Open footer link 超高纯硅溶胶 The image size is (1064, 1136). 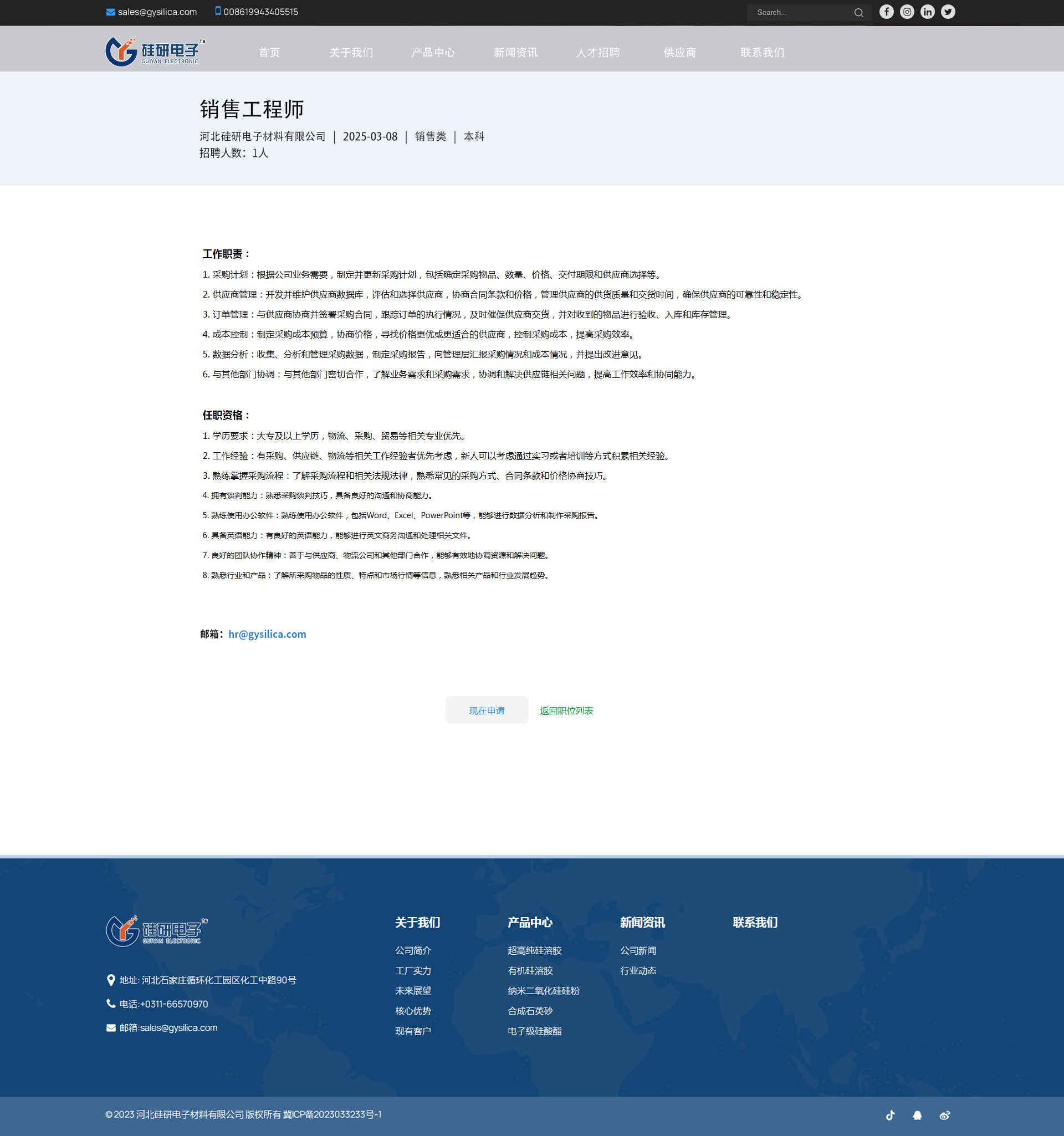tap(535, 950)
